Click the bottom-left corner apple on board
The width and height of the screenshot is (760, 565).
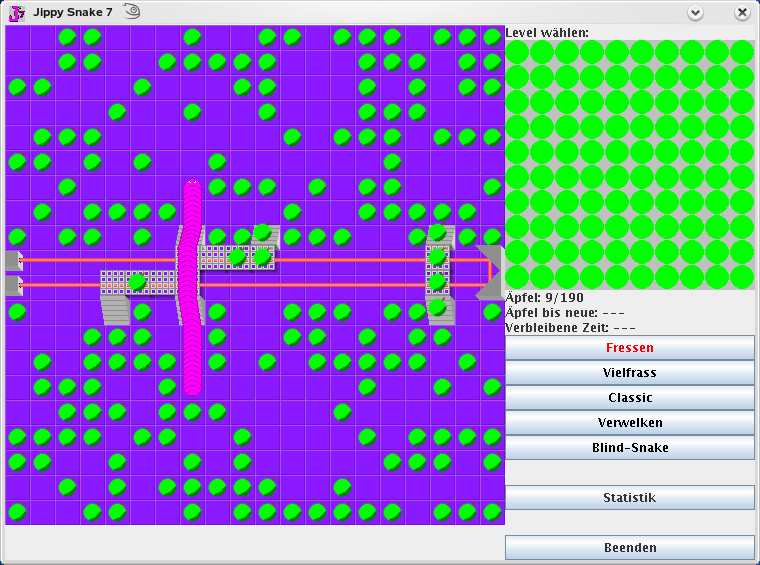(x=17, y=512)
